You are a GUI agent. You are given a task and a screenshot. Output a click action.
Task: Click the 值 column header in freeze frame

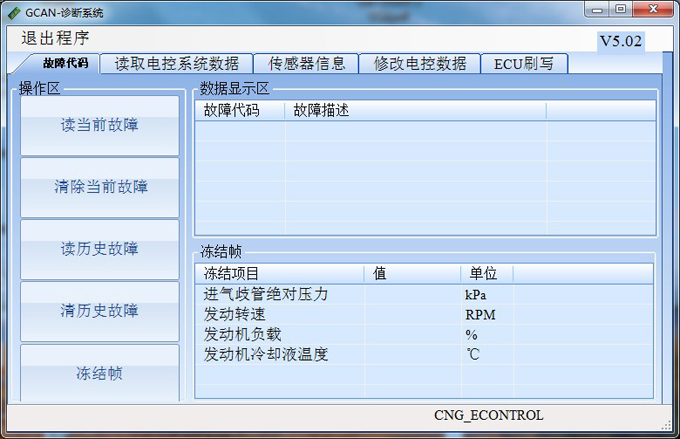pyautogui.click(x=380, y=273)
